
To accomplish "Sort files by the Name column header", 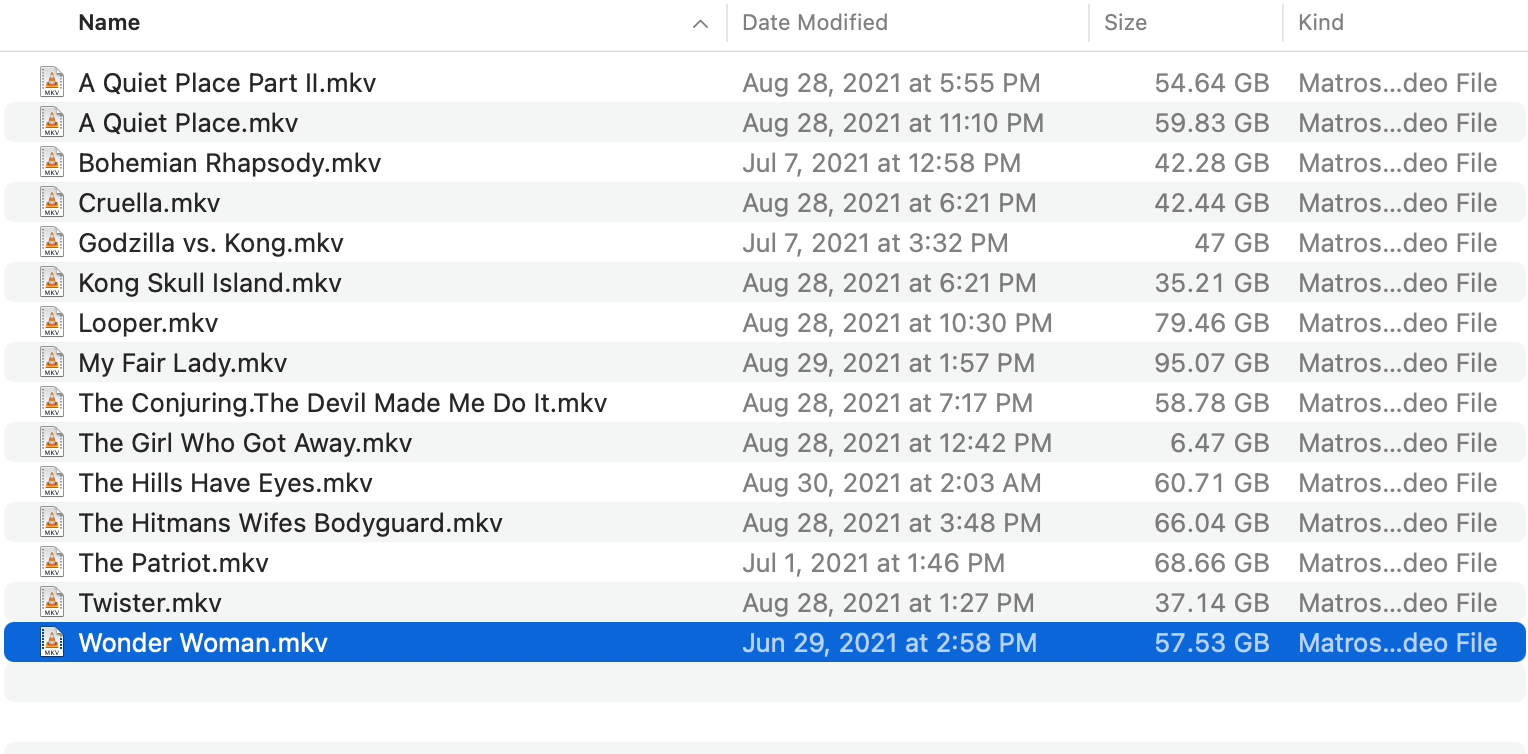I will tap(109, 23).
